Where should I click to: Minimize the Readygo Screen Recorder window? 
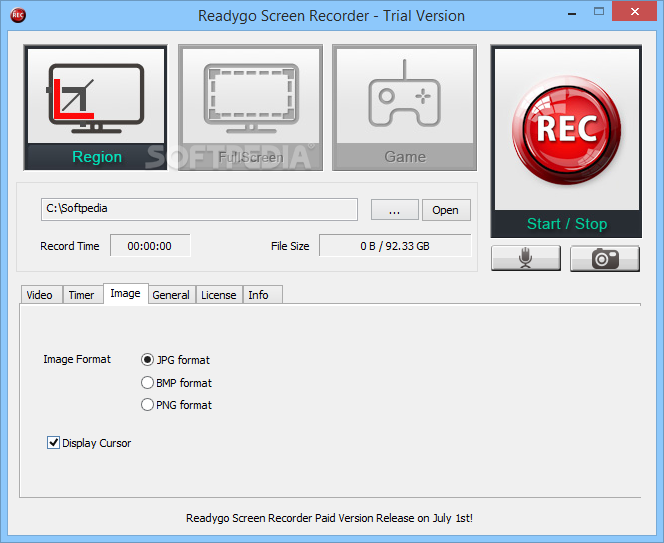[572, 13]
